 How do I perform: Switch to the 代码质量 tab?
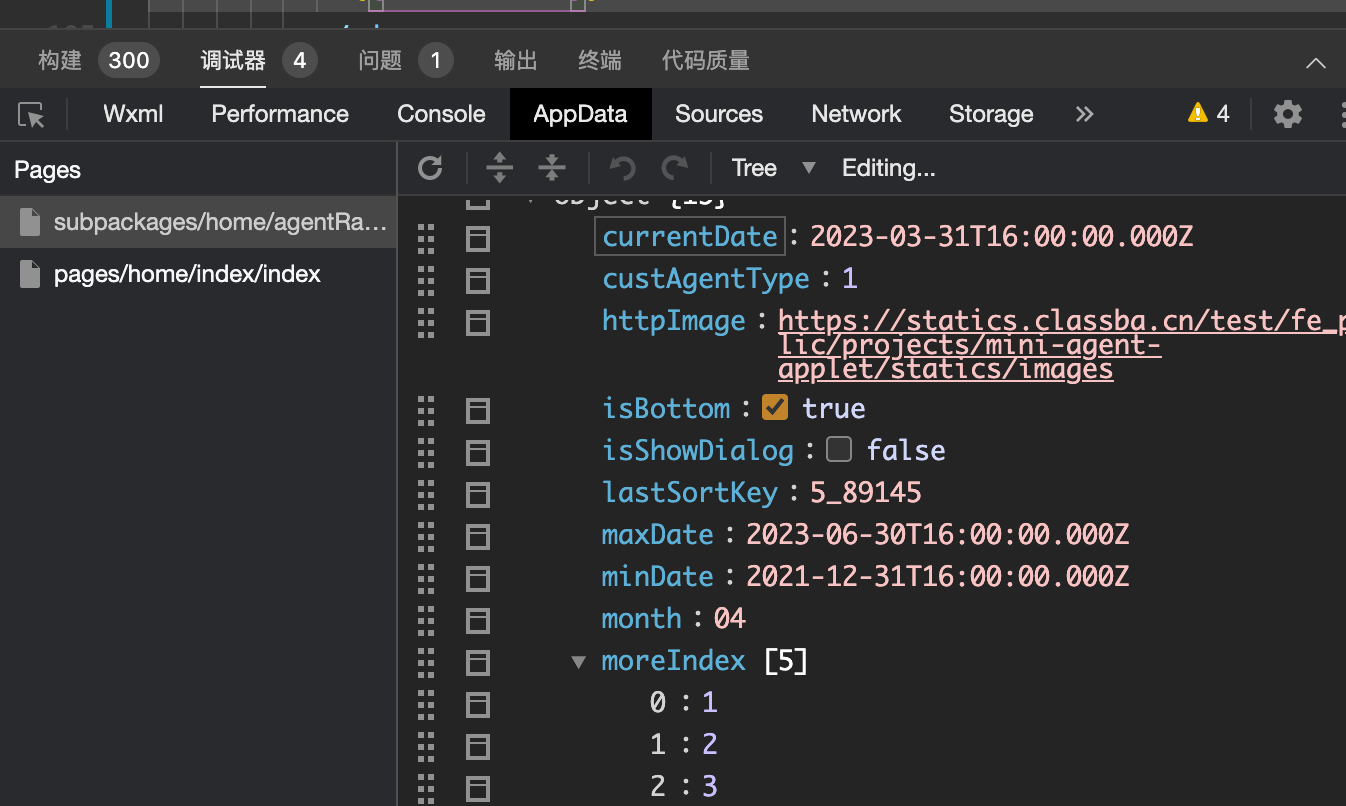pos(706,60)
